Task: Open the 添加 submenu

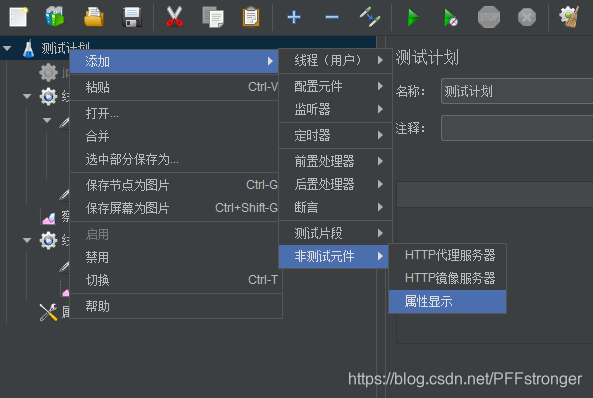Action: tap(174, 61)
